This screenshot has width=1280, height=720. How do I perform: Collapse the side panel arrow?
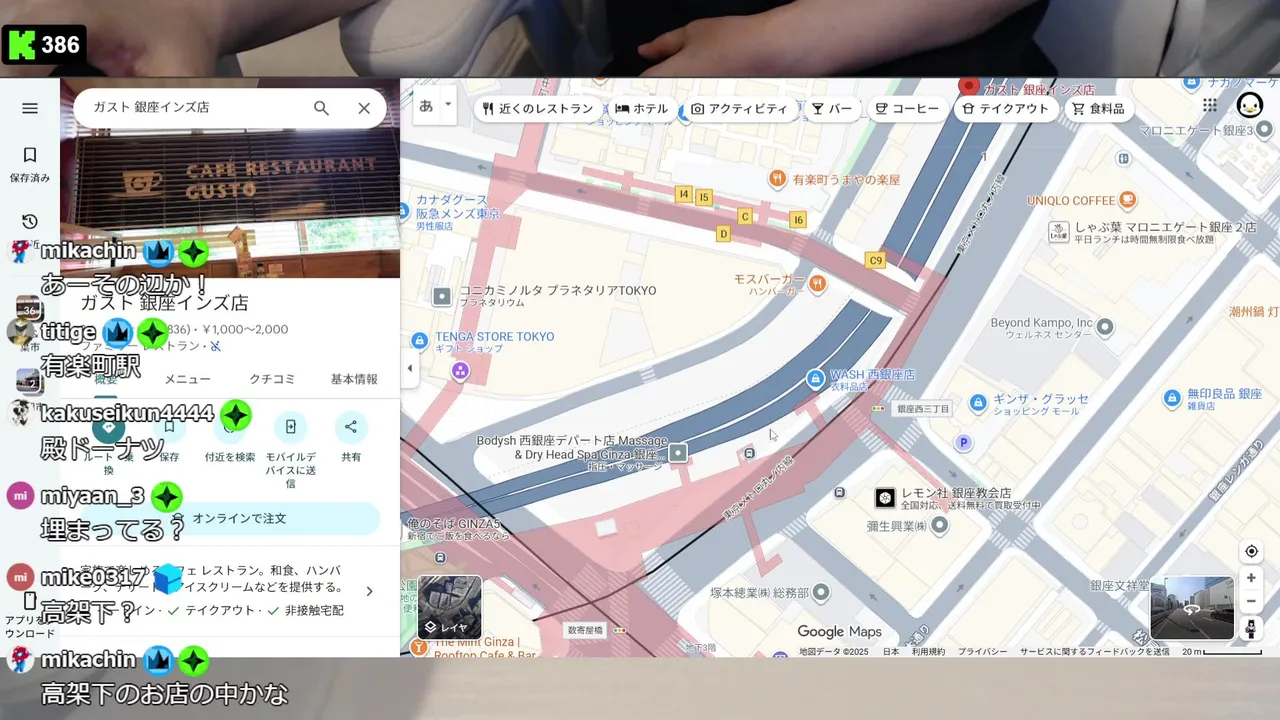click(x=409, y=368)
